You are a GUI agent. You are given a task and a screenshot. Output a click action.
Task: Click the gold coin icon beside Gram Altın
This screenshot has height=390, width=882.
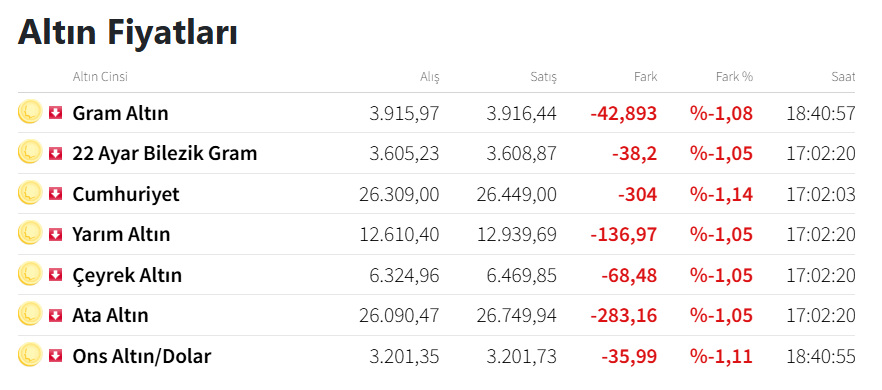point(30,111)
